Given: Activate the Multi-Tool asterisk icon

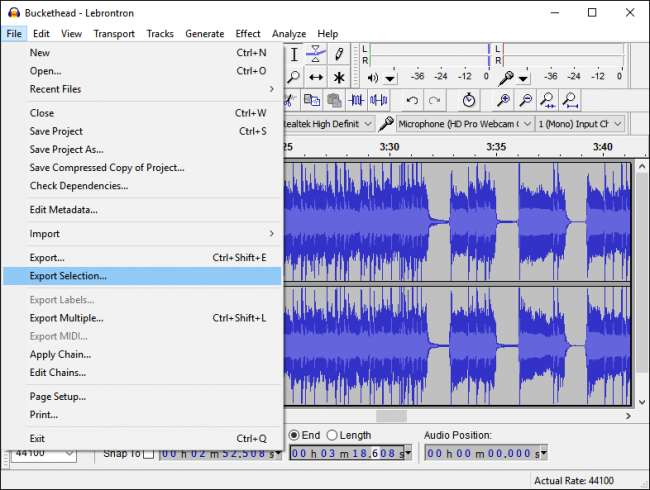Looking at the screenshot, I should (x=339, y=77).
